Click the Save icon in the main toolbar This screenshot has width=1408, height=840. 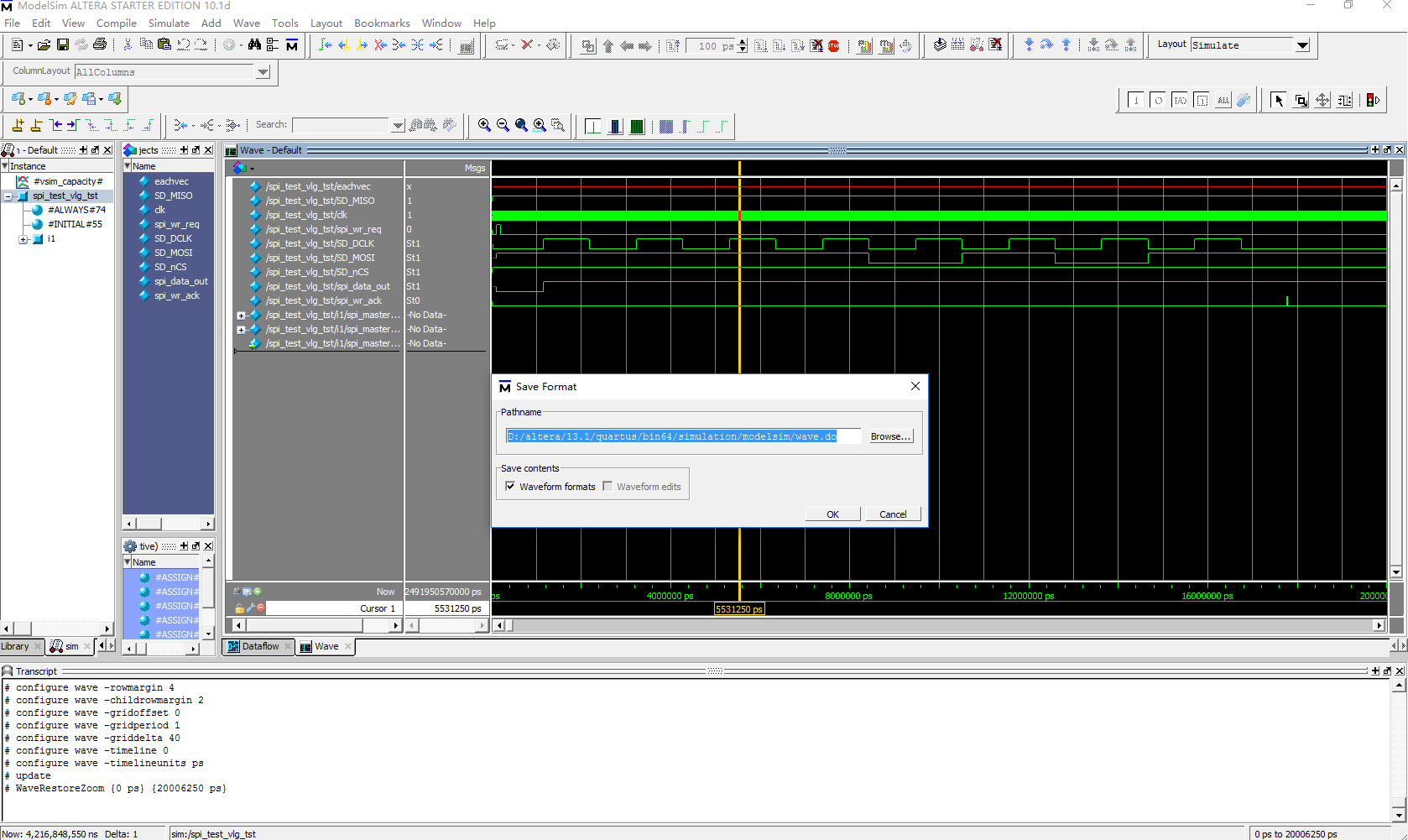(63, 44)
